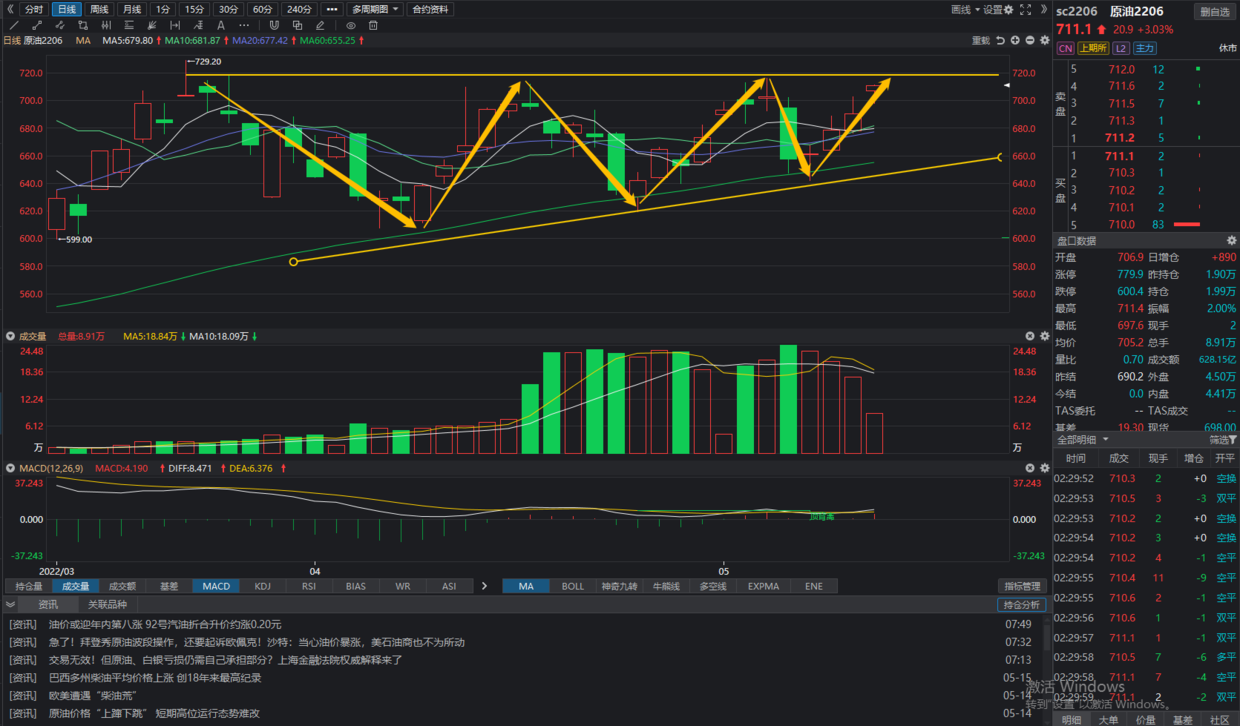Image resolution: width=1240 pixels, height=726 pixels.
Task: Open more drawing tools ellipsis
Action: (x=244, y=25)
